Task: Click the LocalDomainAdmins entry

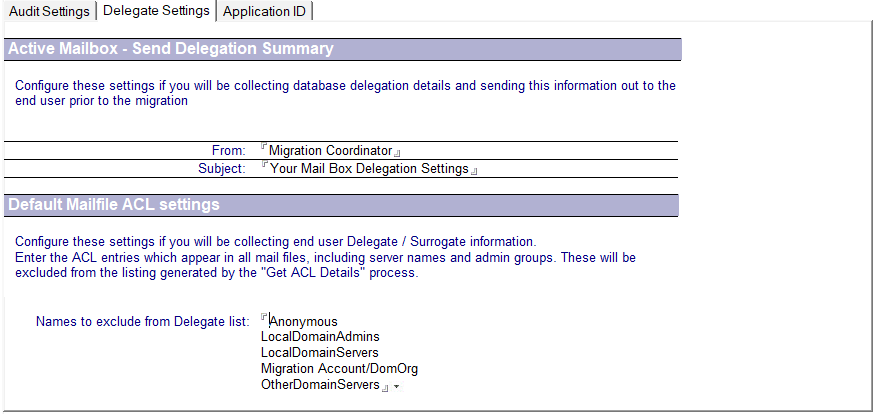Action: (x=320, y=337)
